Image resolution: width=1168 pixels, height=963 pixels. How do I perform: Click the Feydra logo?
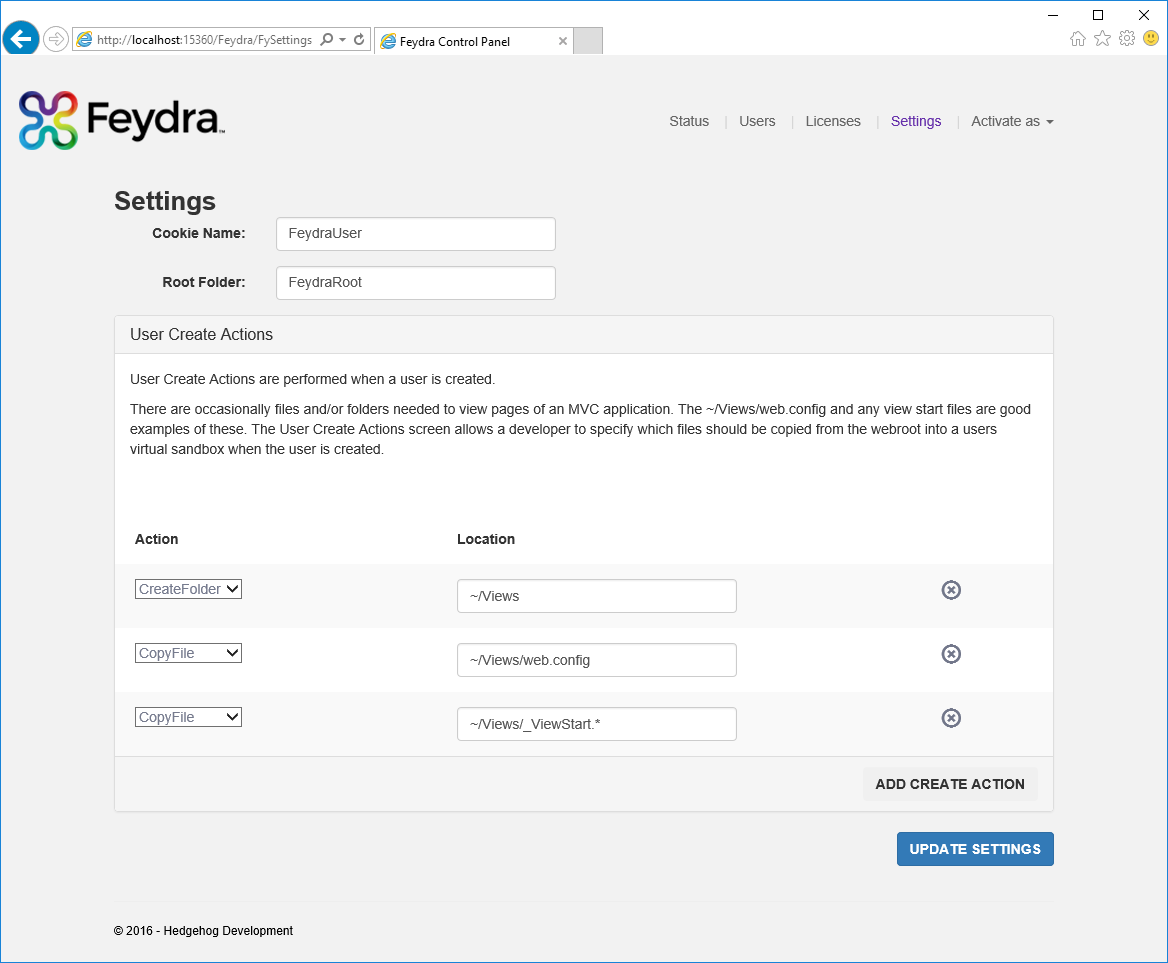(x=122, y=120)
